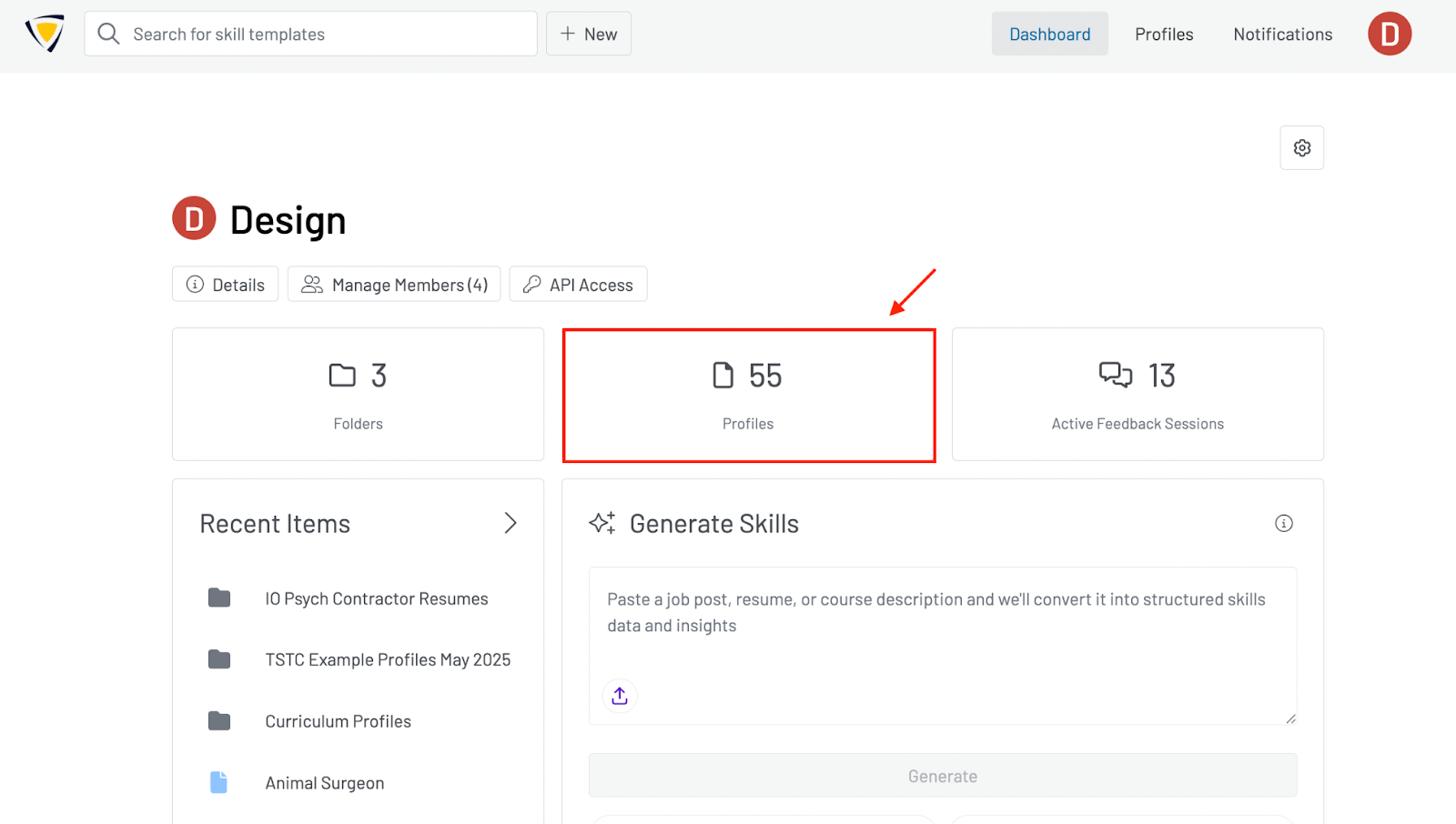Open the Curriculum Profiles folder
The height and width of the screenshot is (824, 1456).
(x=338, y=721)
